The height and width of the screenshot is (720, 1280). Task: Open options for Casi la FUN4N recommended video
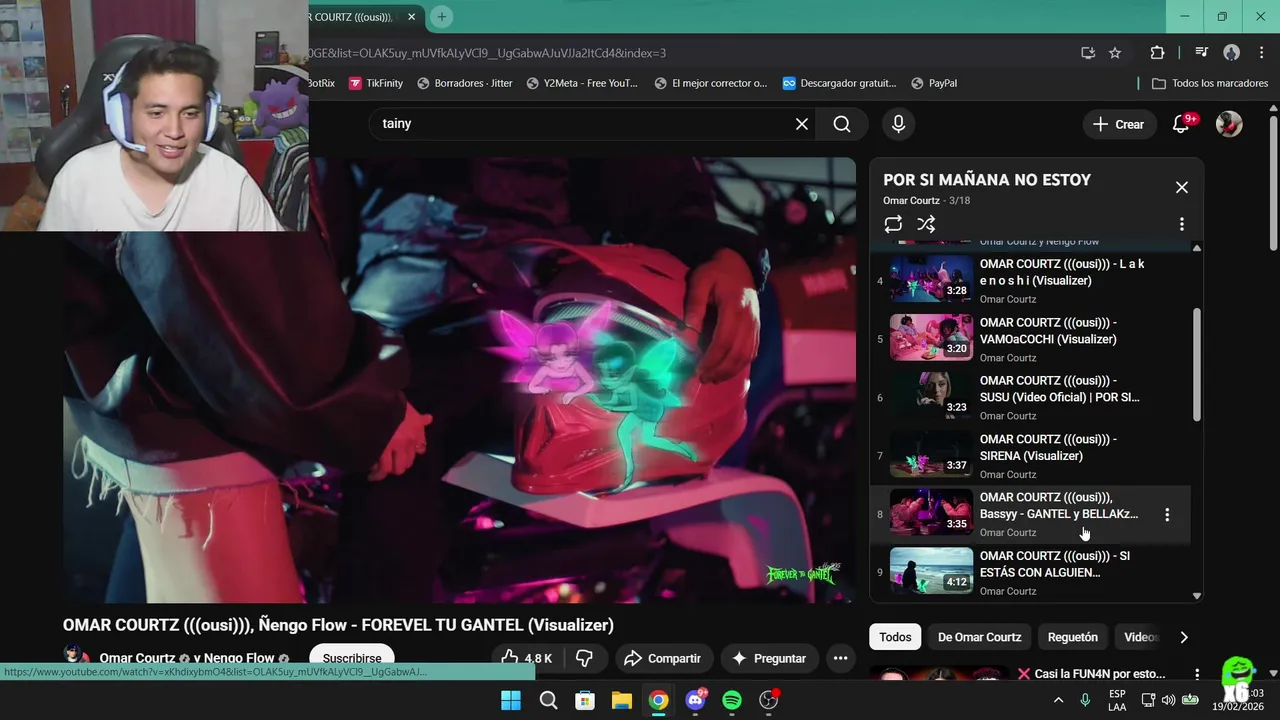[1197, 674]
